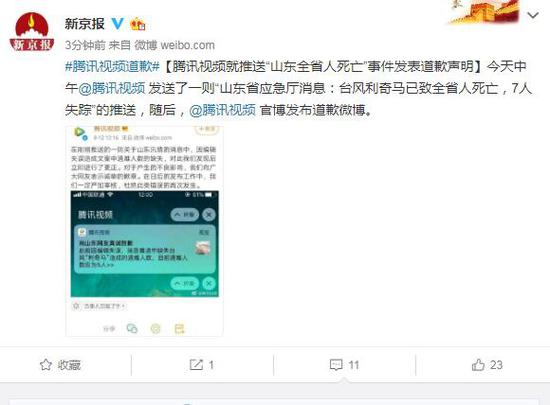550x405 pixels.
Task: Click the repost count 1
Action: [211, 365]
